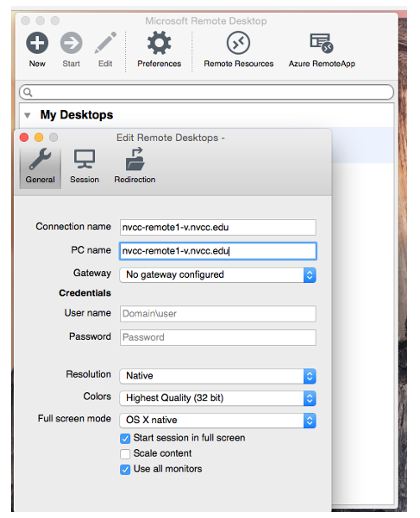420x518 pixels.
Task: Open Preferences gear icon
Action: click(159, 43)
